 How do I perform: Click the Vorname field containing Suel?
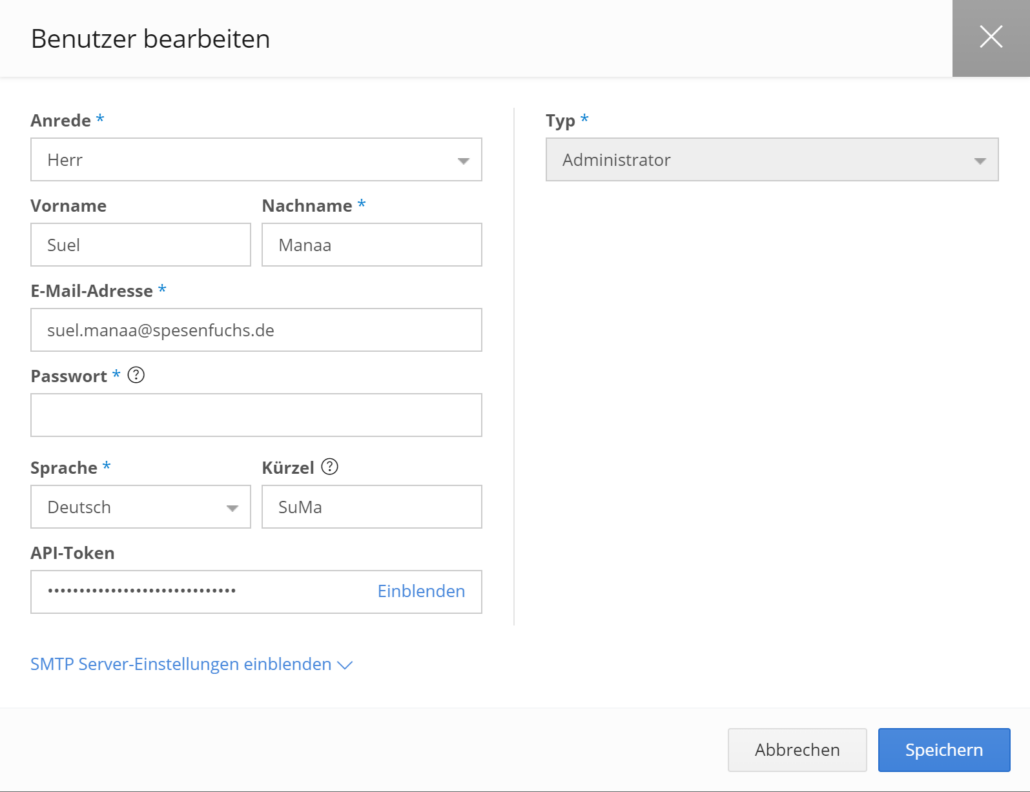point(140,244)
